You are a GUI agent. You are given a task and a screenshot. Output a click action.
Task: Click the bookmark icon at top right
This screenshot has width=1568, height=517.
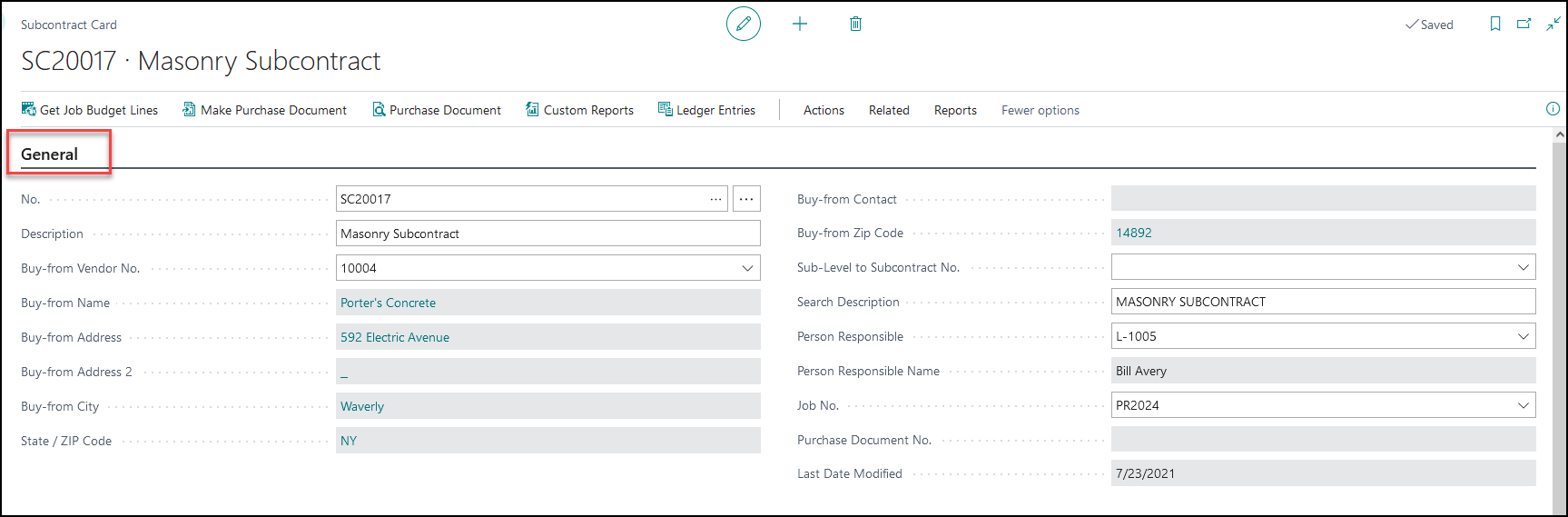tap(1495, 24)
